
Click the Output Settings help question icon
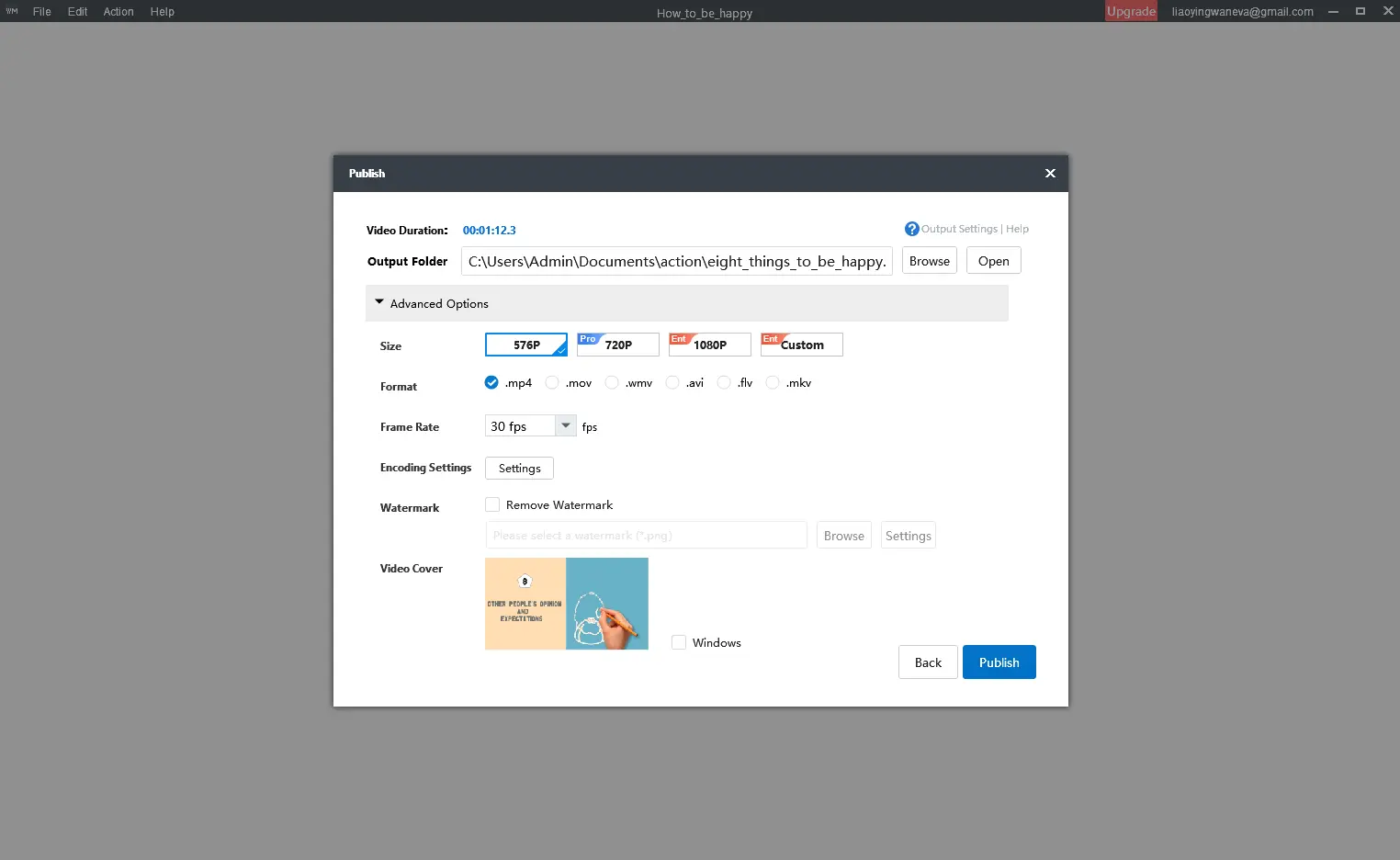pos(911,229)
